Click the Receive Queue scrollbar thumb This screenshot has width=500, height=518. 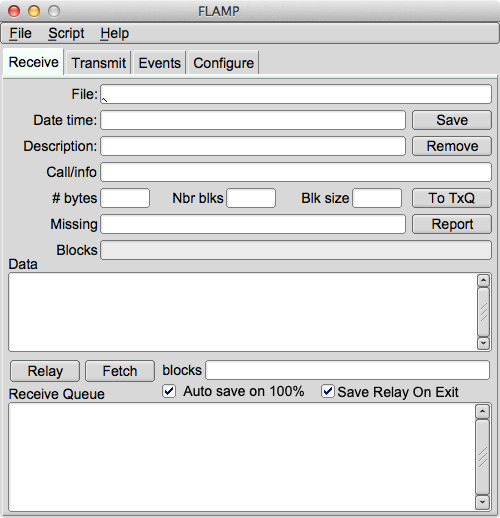(482, 457)
